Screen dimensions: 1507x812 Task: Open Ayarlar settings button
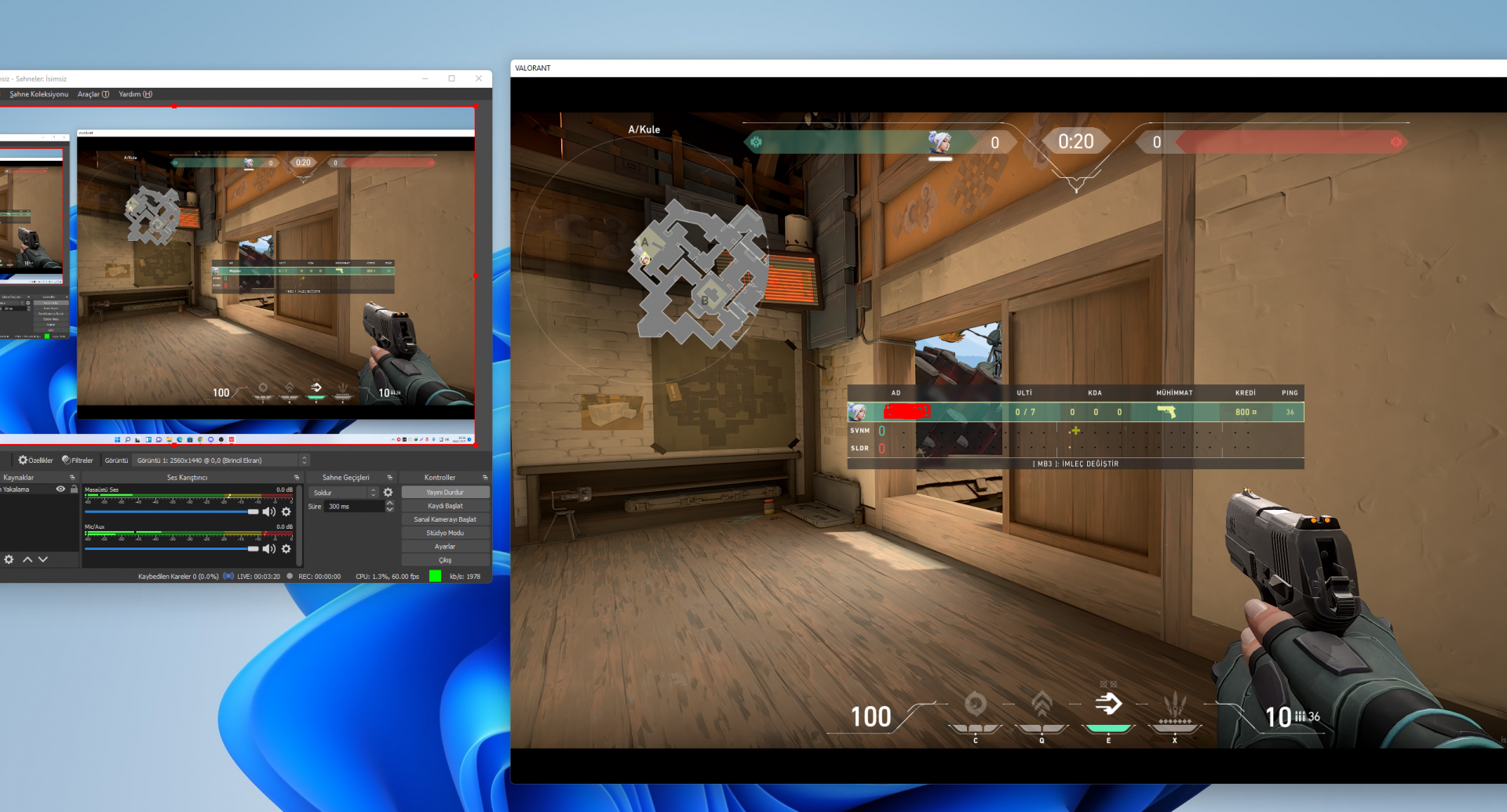pos(445,547)
